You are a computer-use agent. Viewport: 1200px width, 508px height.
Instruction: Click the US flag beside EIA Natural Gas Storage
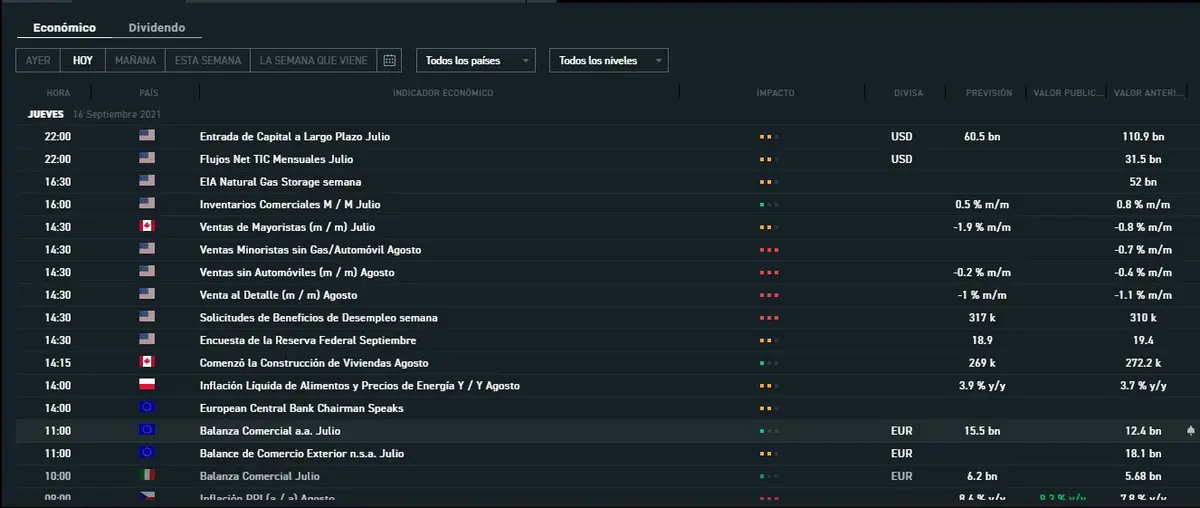click(147, 182)
